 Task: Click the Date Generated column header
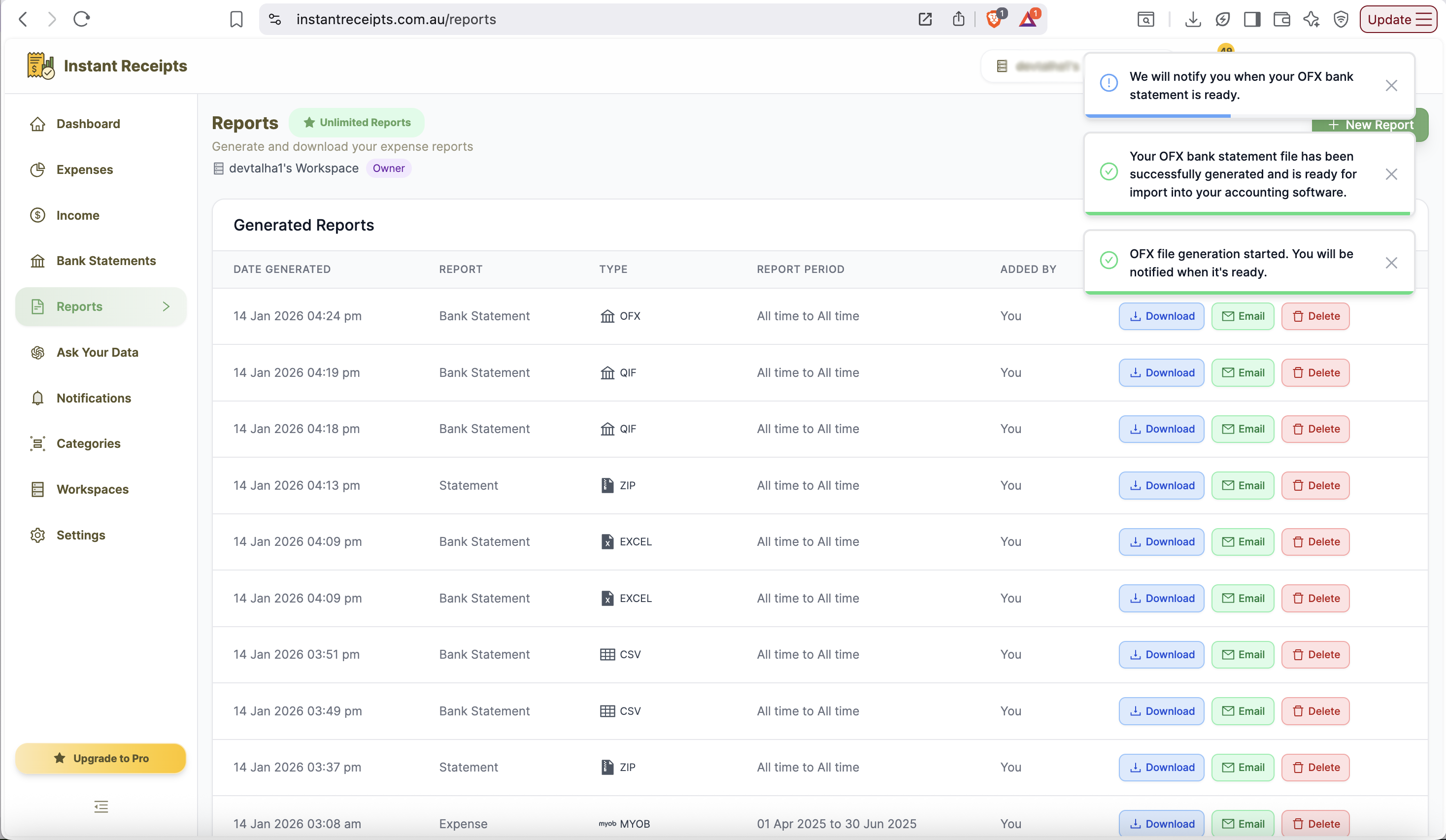(282, 269)
